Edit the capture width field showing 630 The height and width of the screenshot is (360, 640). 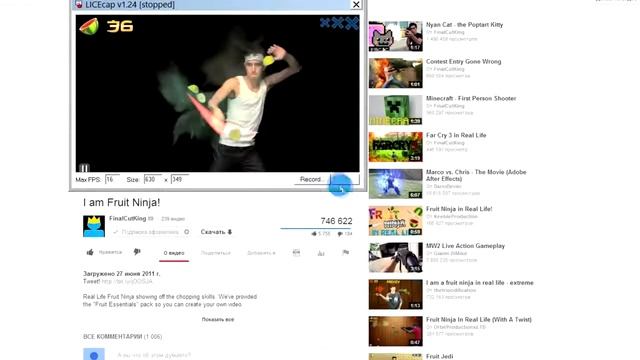[x=153, y=180]
